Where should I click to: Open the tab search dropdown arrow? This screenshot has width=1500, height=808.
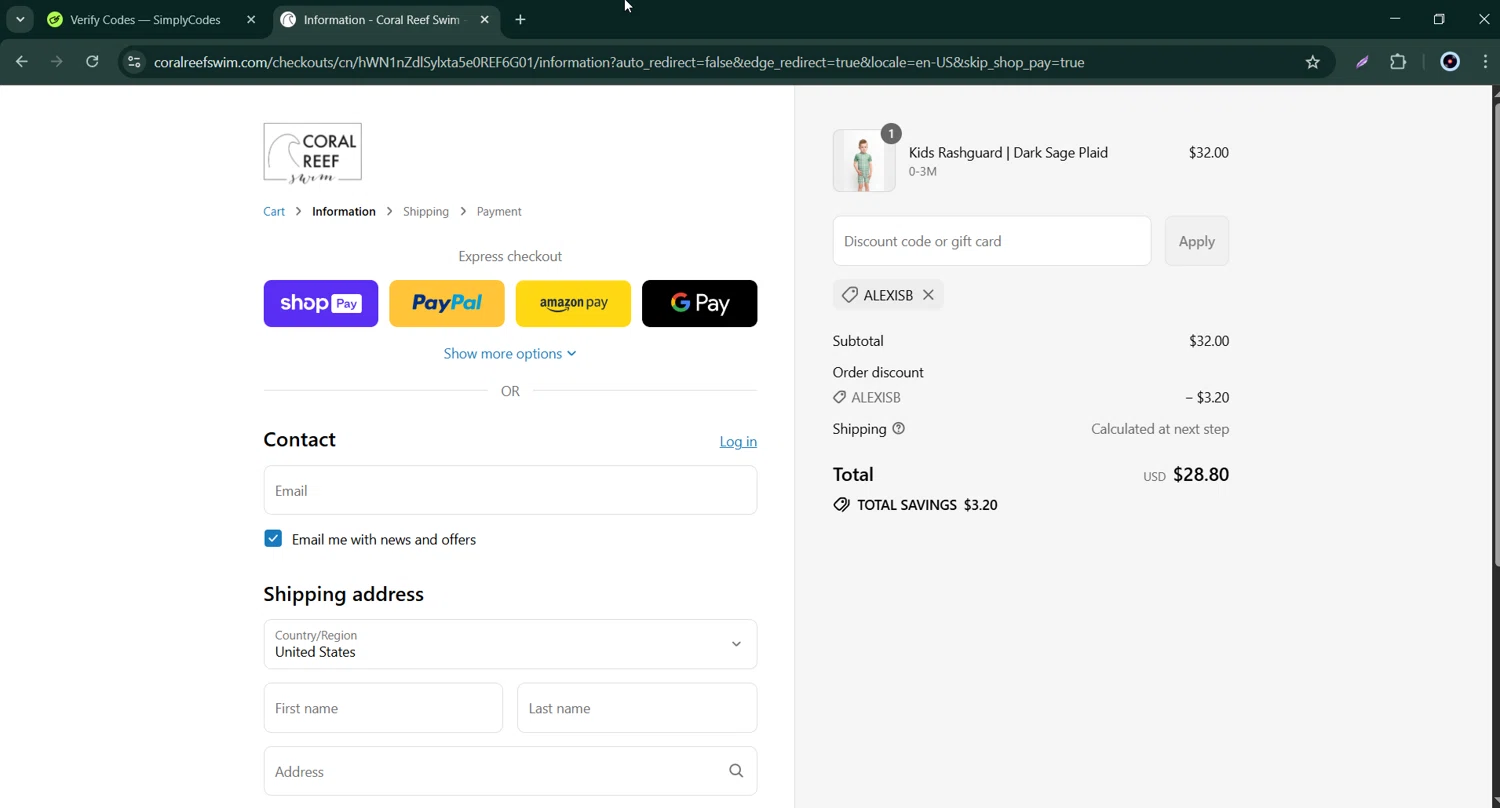(20, 19)
